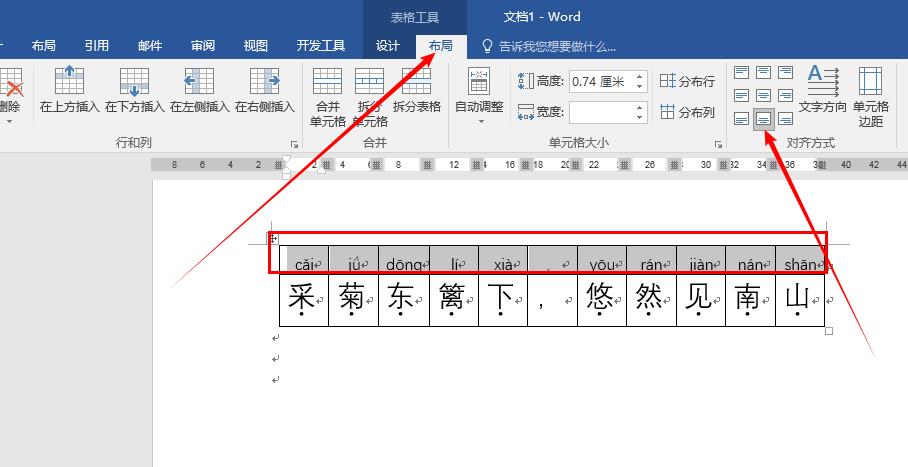Click the Split Cells (拆分单元格) icon
The height and width of the screenshot is (467, 908).
369,81
